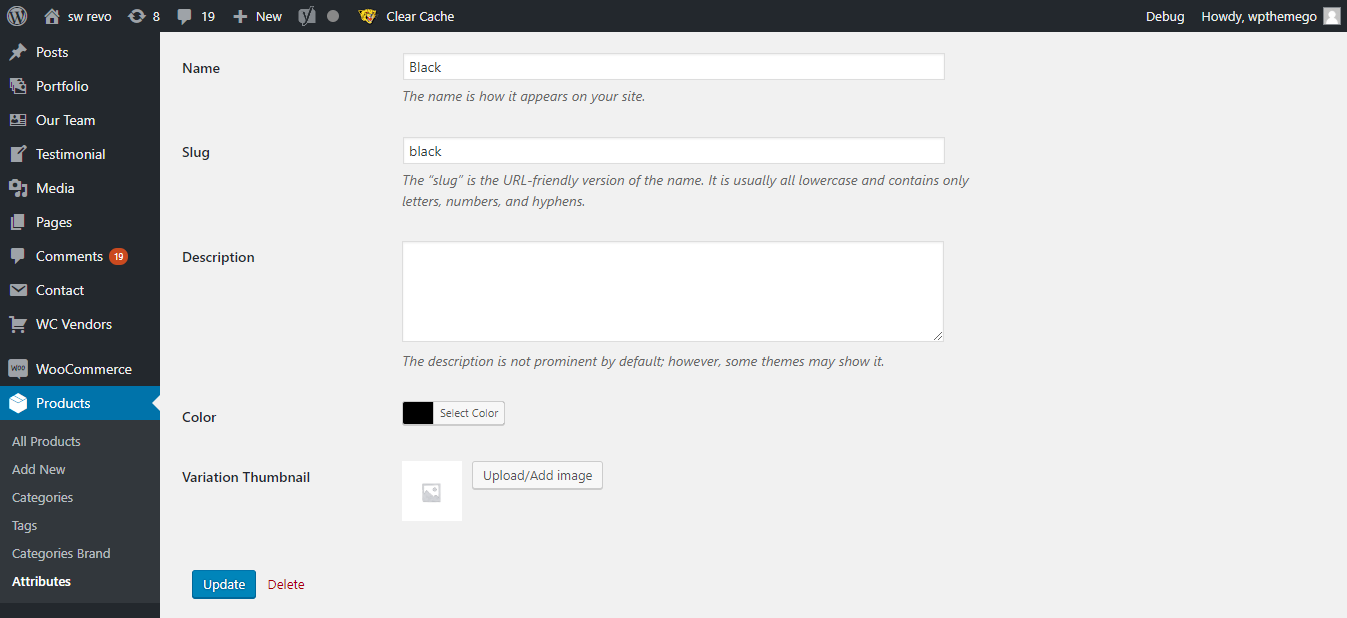Click the black color swatch
Image resolution: width=1347 pixels, height=618 pixels.
(418, 413)
